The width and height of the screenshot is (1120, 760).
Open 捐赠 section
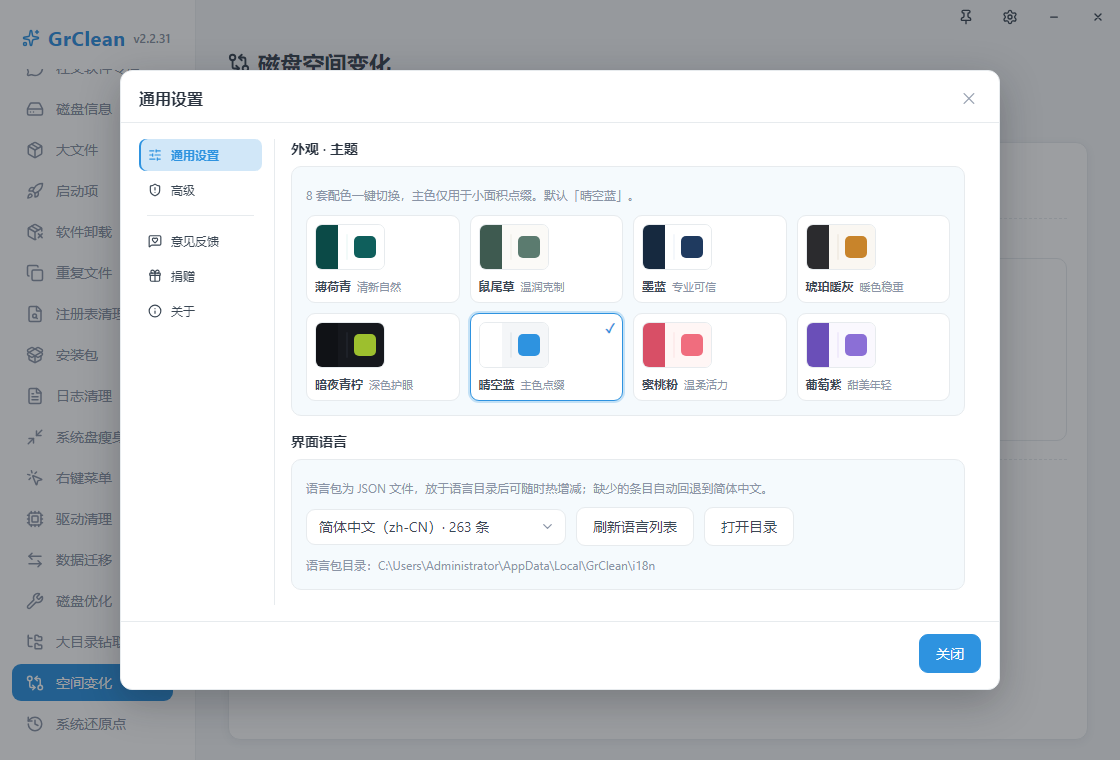[x=201, y=276]
